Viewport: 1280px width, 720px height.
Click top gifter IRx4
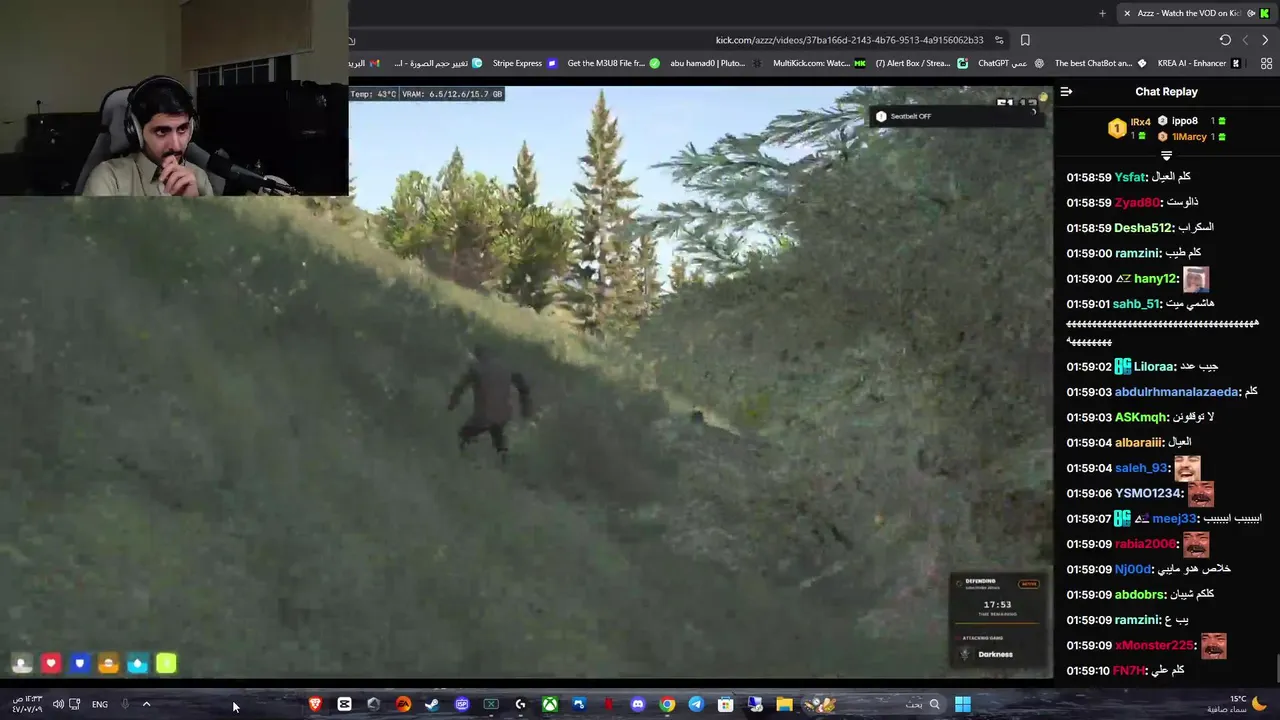tap(1140, 122)
